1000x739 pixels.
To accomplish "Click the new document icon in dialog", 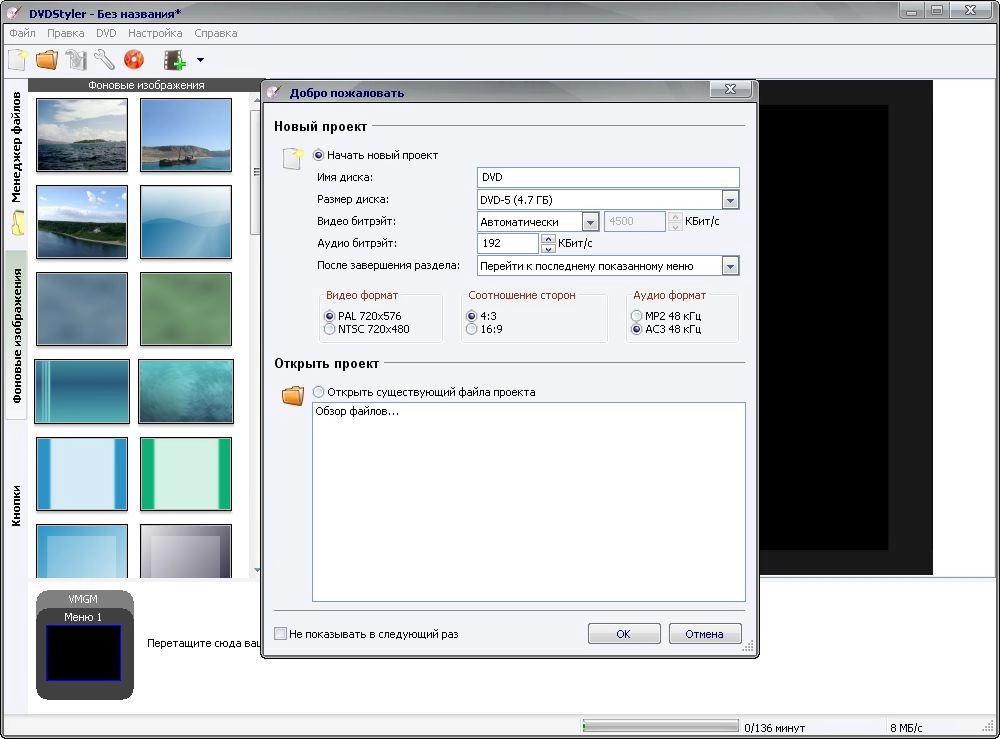I will pos(293,158).
